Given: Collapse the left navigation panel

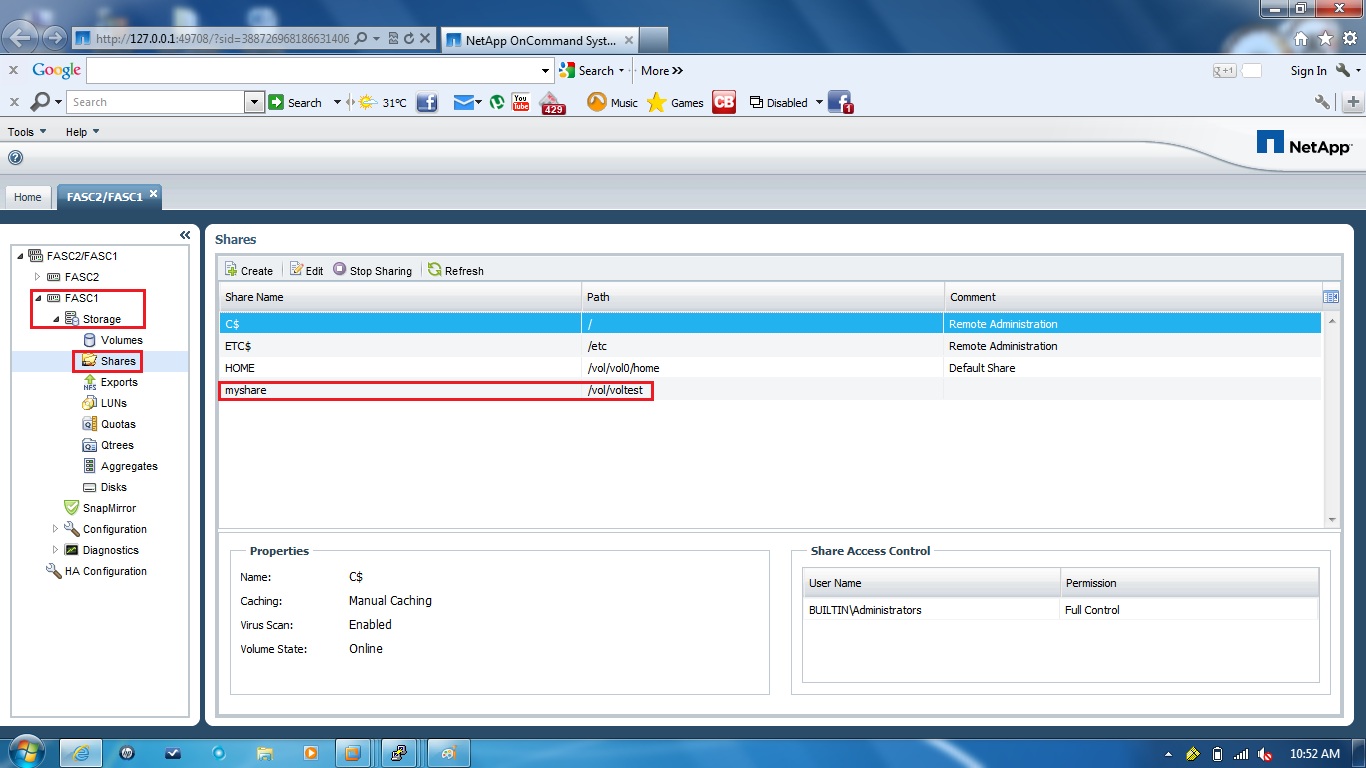Looking at the screenshot, I should pyautogui.click(x=185, y=234).
